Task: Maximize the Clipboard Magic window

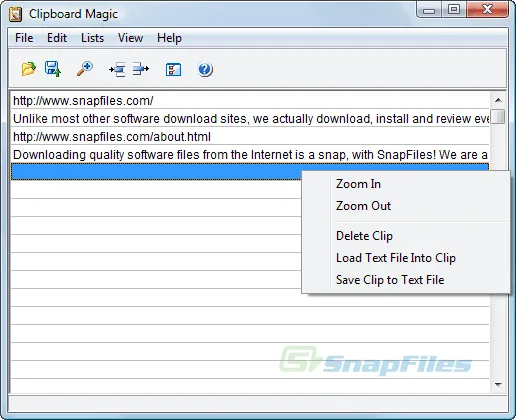Action: tap(454, 10)
